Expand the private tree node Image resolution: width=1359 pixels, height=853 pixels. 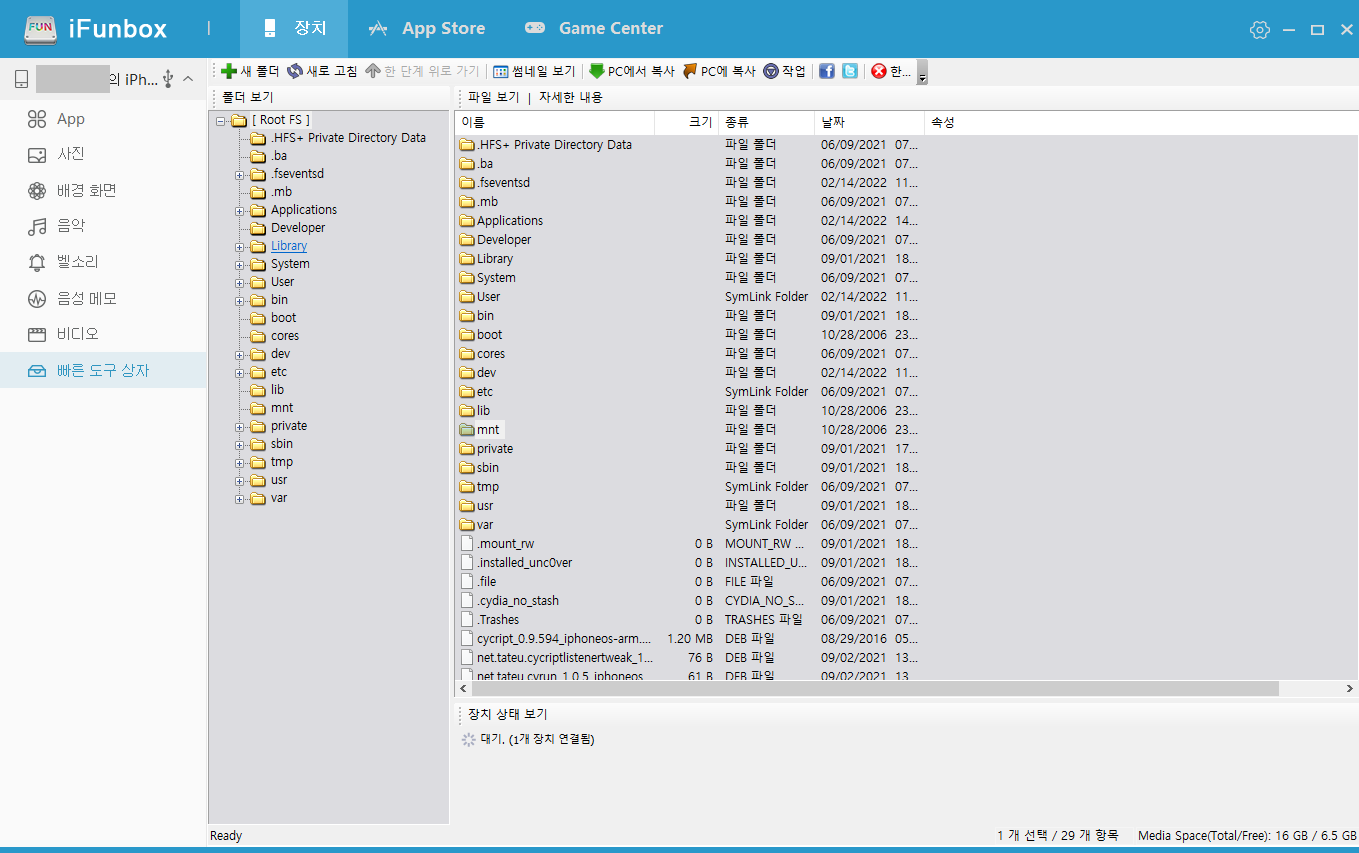point(240,426)
